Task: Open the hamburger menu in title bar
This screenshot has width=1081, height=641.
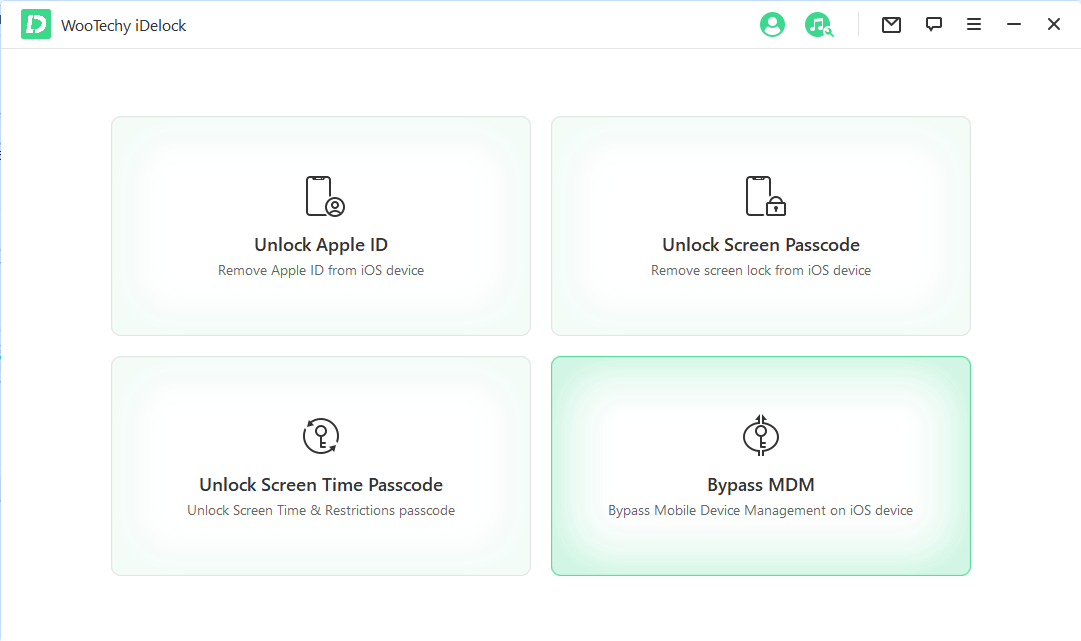Action: [x=974, y=25]
